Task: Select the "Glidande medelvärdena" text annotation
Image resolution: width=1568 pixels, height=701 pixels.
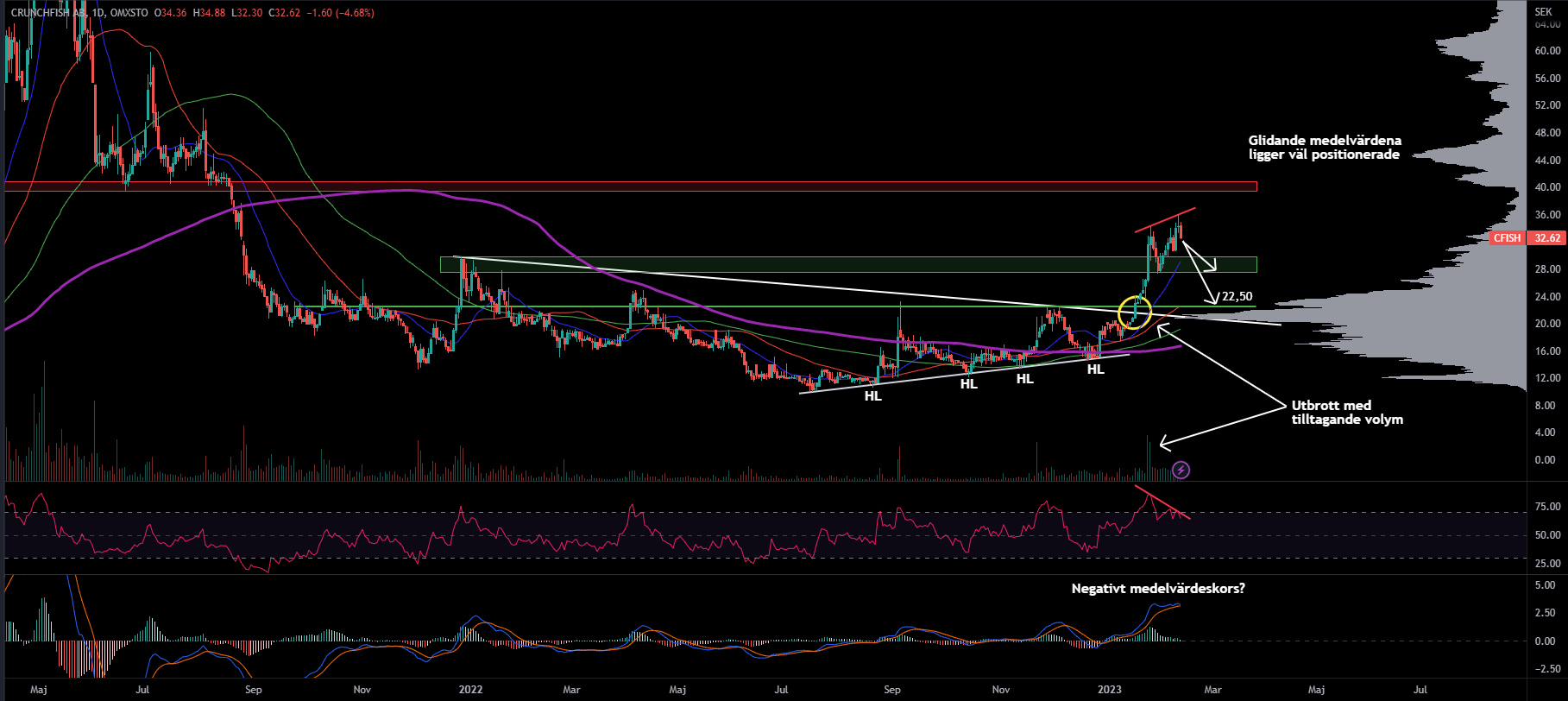Action: pos(1325,148)
